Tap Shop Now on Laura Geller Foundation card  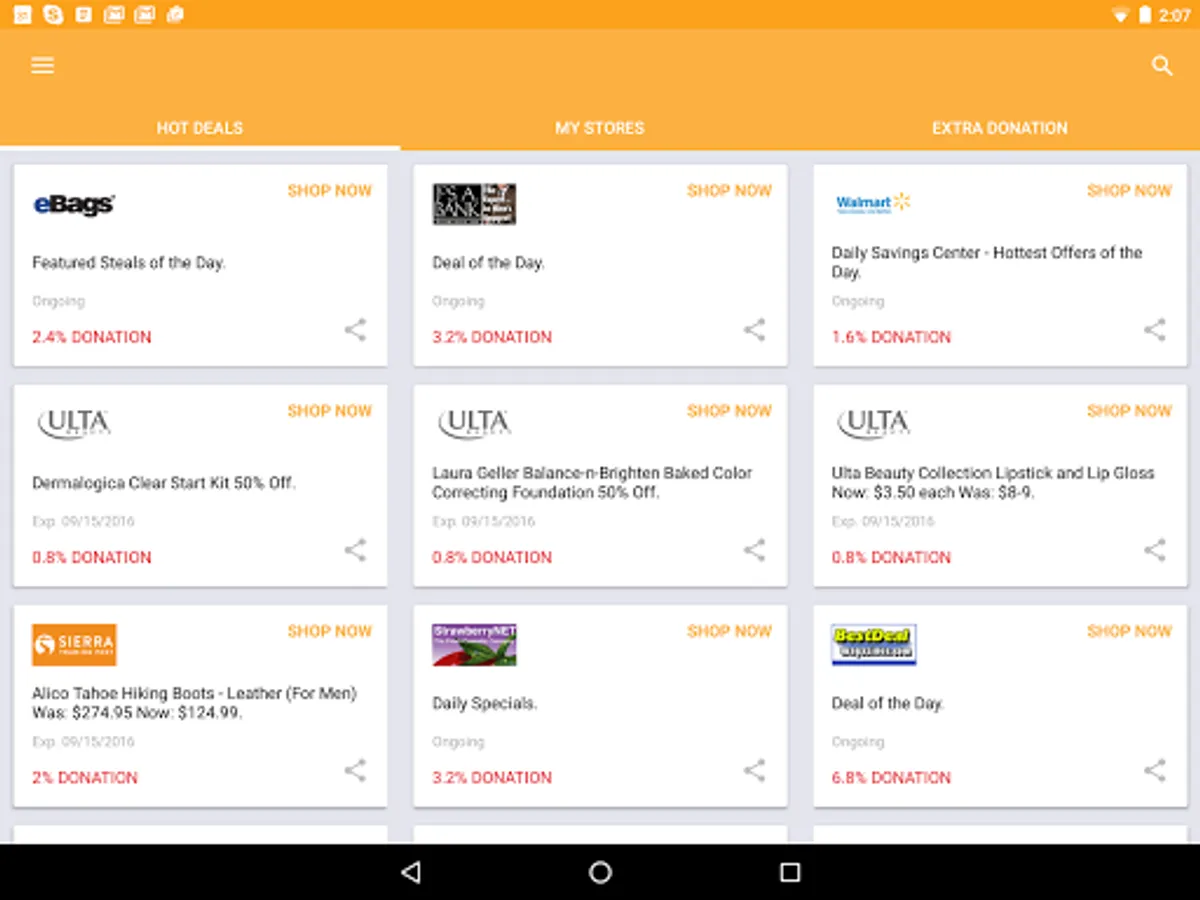(730, 411)
